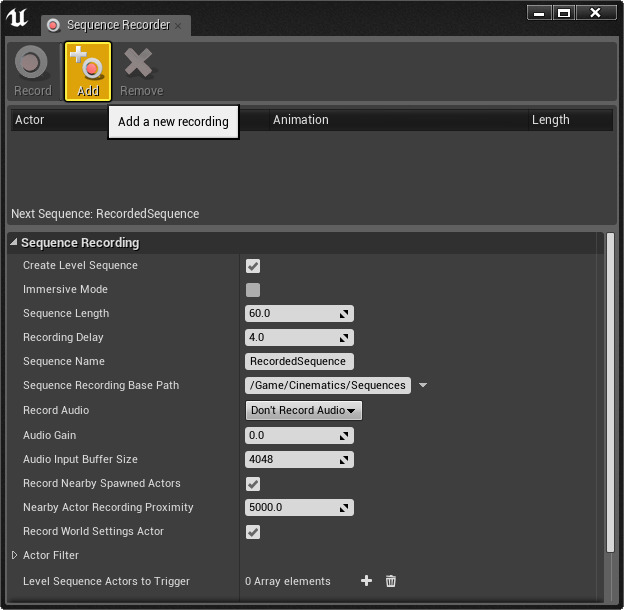
Task: Click the Animation column header
Action: click(x=300, y=120)
